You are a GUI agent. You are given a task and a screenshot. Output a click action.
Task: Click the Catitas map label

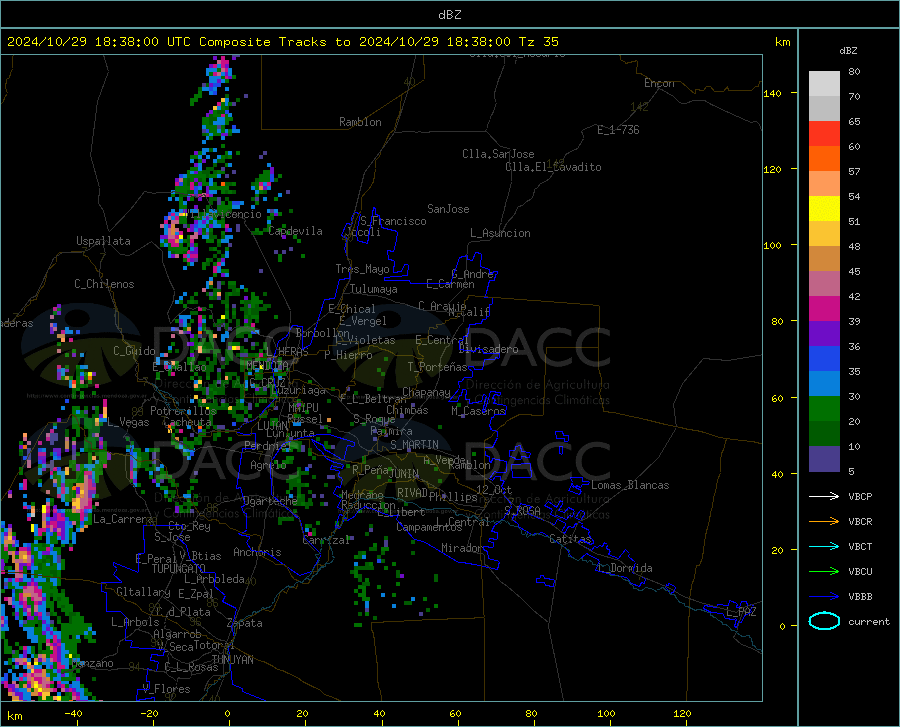coord(570,539)
